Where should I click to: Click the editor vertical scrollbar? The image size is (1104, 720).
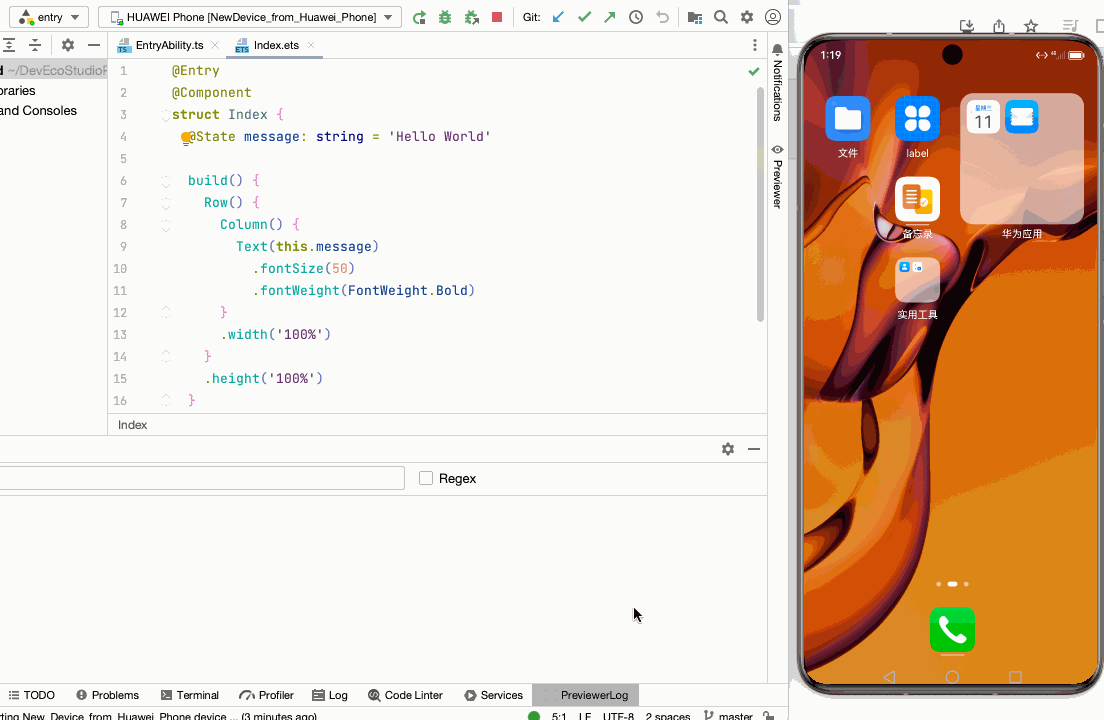(x=760, y=204)
